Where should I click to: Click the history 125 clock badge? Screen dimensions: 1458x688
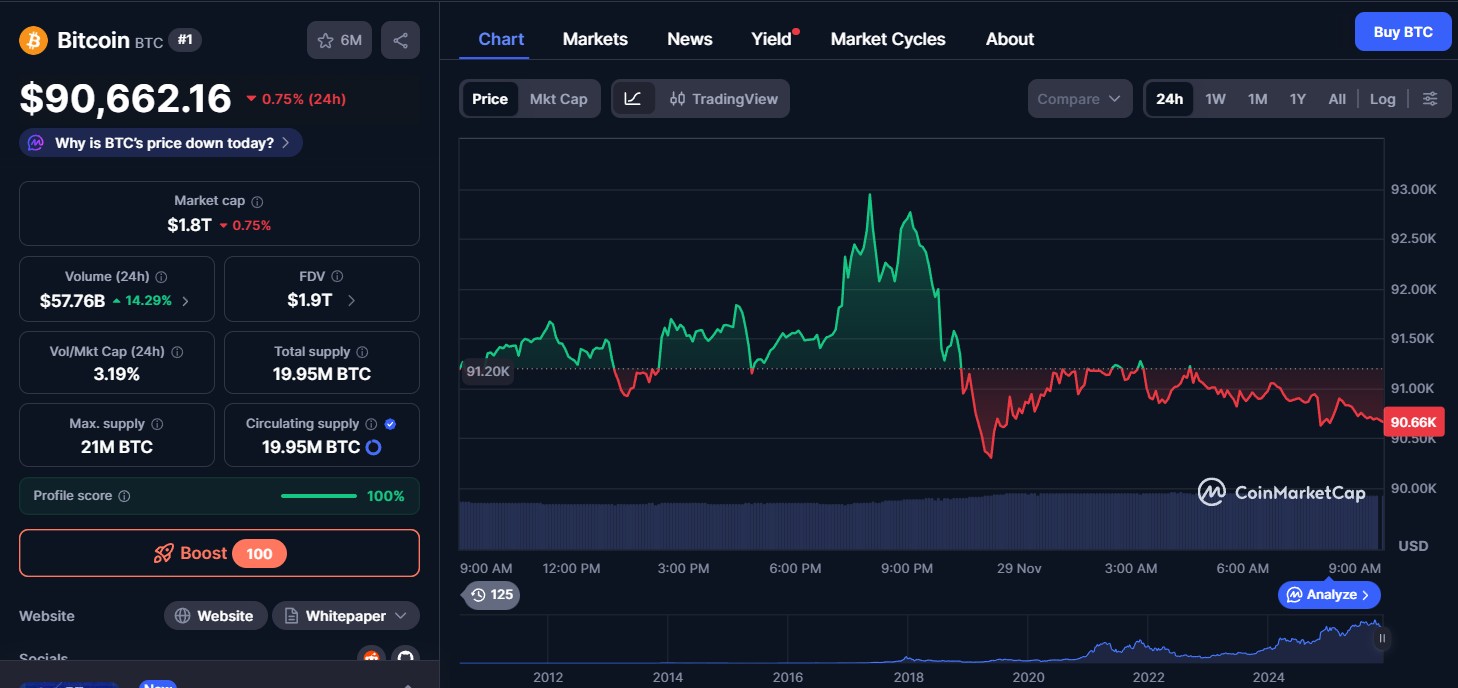[x=491, y=595]
